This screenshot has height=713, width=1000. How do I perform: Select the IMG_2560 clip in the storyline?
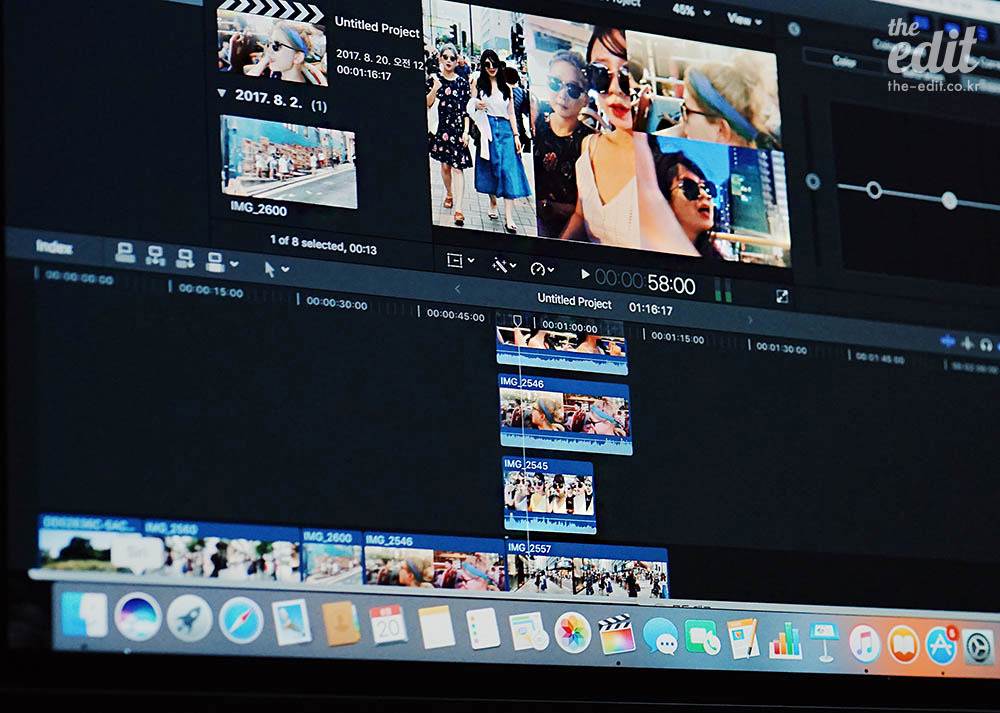pyautogui.click(x=221, y=552)
